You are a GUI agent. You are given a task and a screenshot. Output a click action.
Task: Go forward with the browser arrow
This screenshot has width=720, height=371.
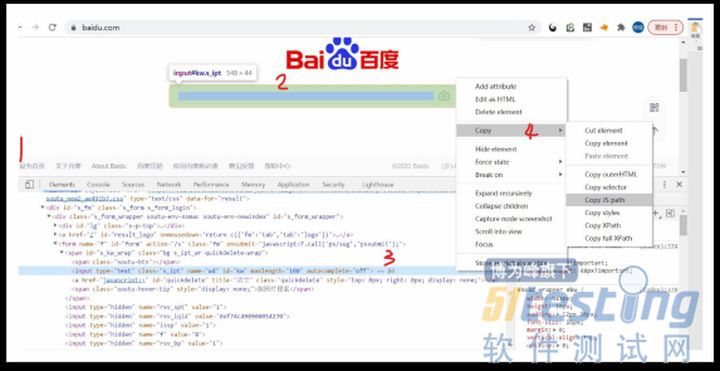pos(35,28)
